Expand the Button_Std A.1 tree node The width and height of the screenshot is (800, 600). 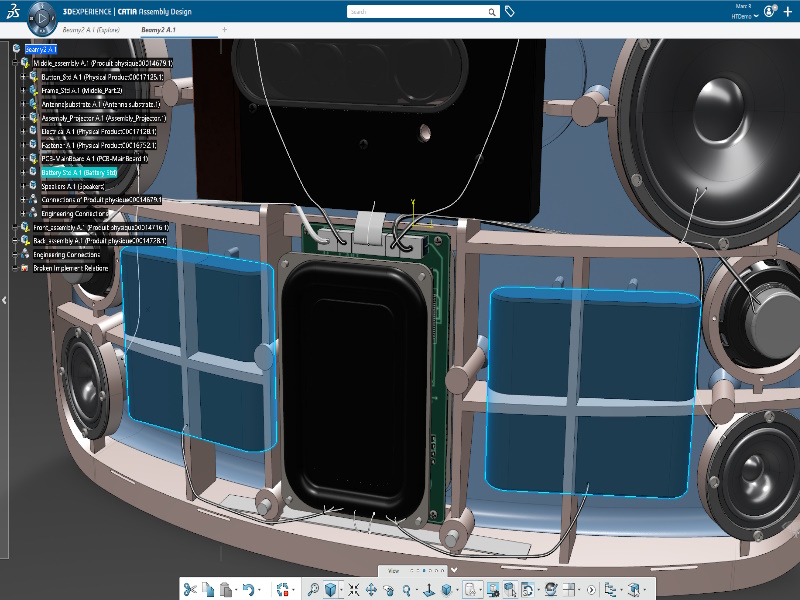pos(22,76)
